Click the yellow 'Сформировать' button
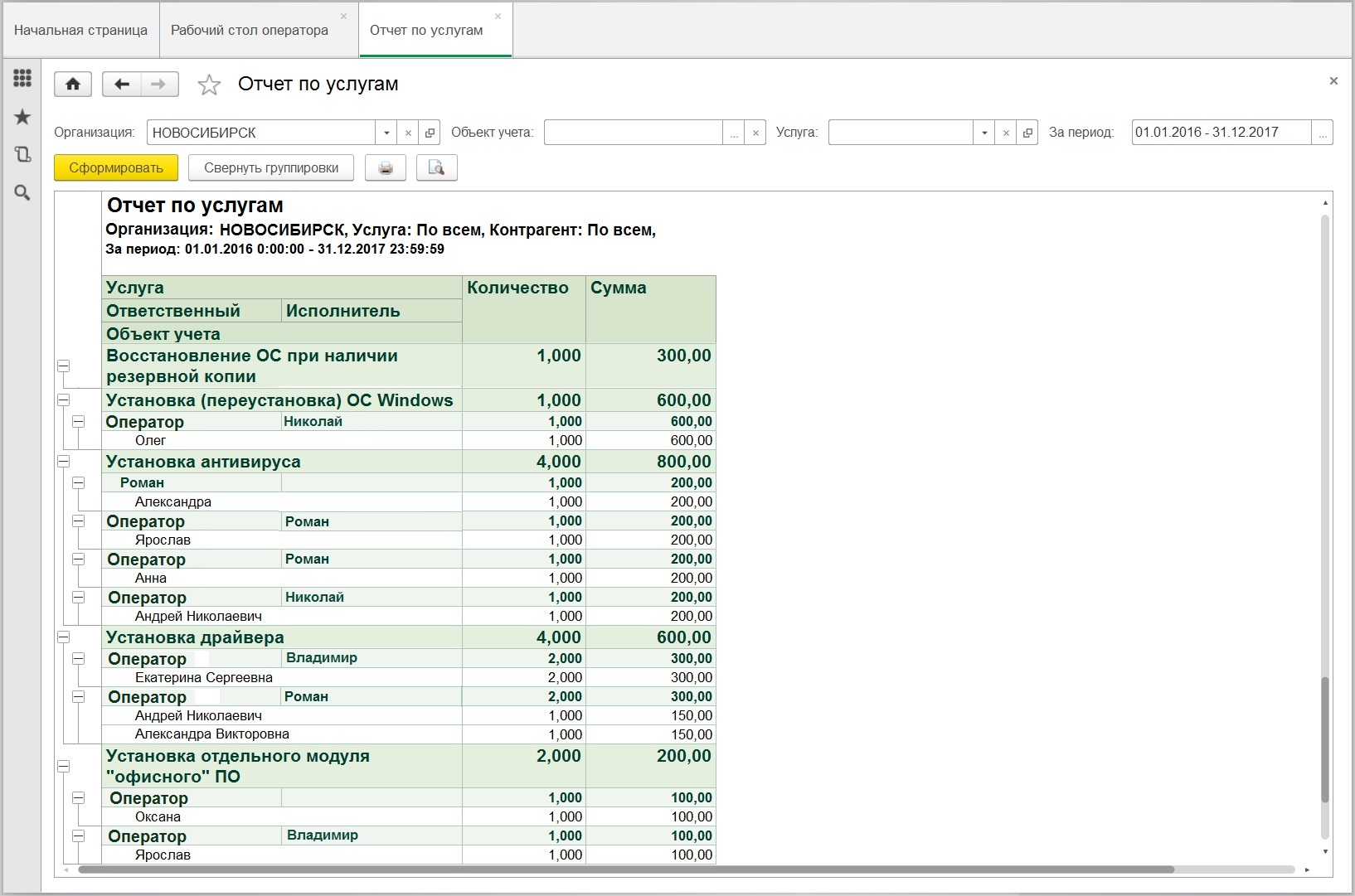This screenshot has width=1355, height=896. click(116, 168)
